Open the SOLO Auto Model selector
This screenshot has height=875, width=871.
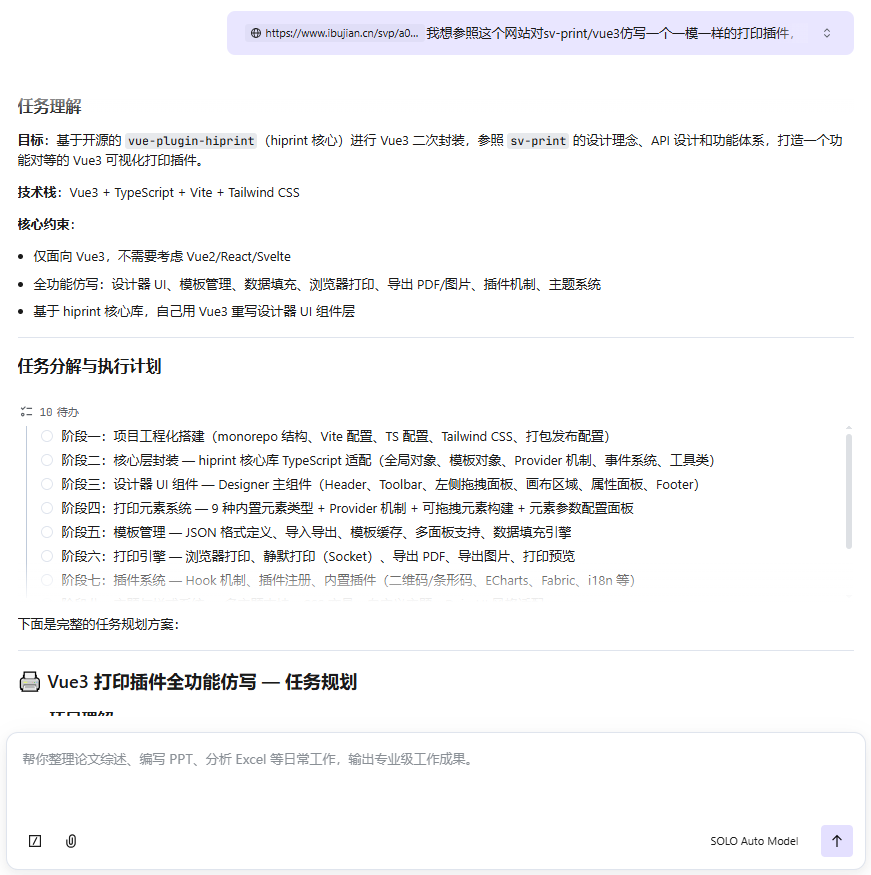pos(754,841)
